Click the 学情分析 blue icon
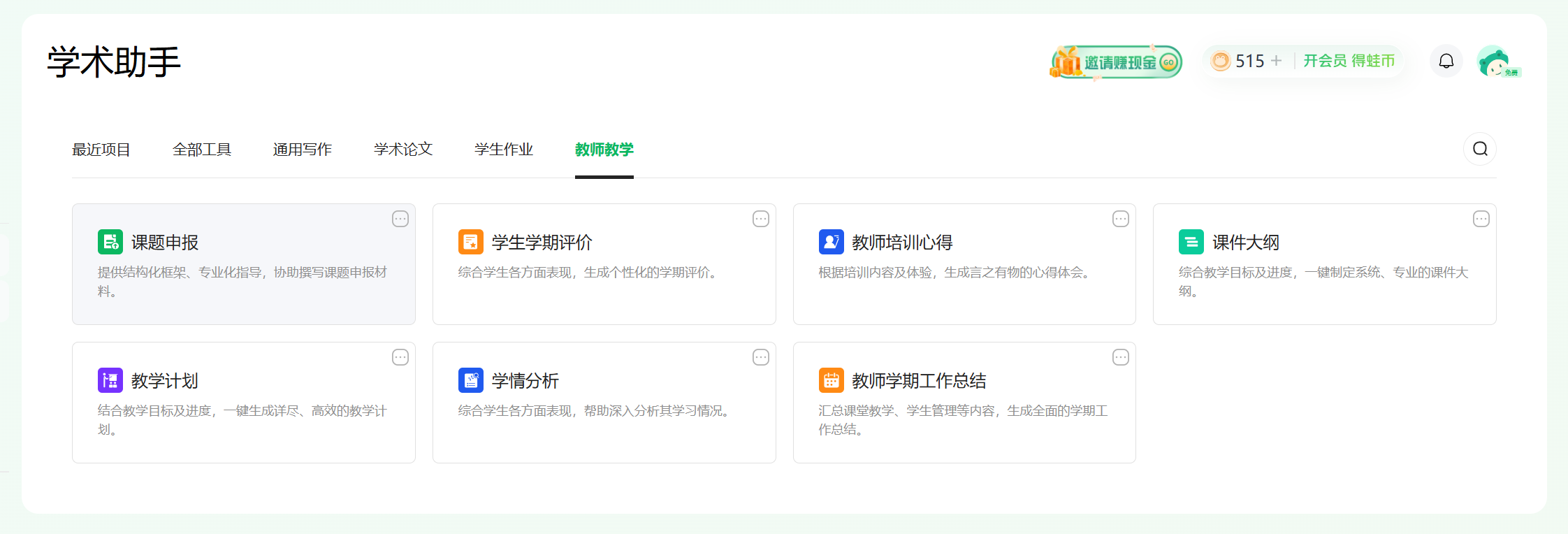Viewport: 1568px width, 534px height. point(471,380)
